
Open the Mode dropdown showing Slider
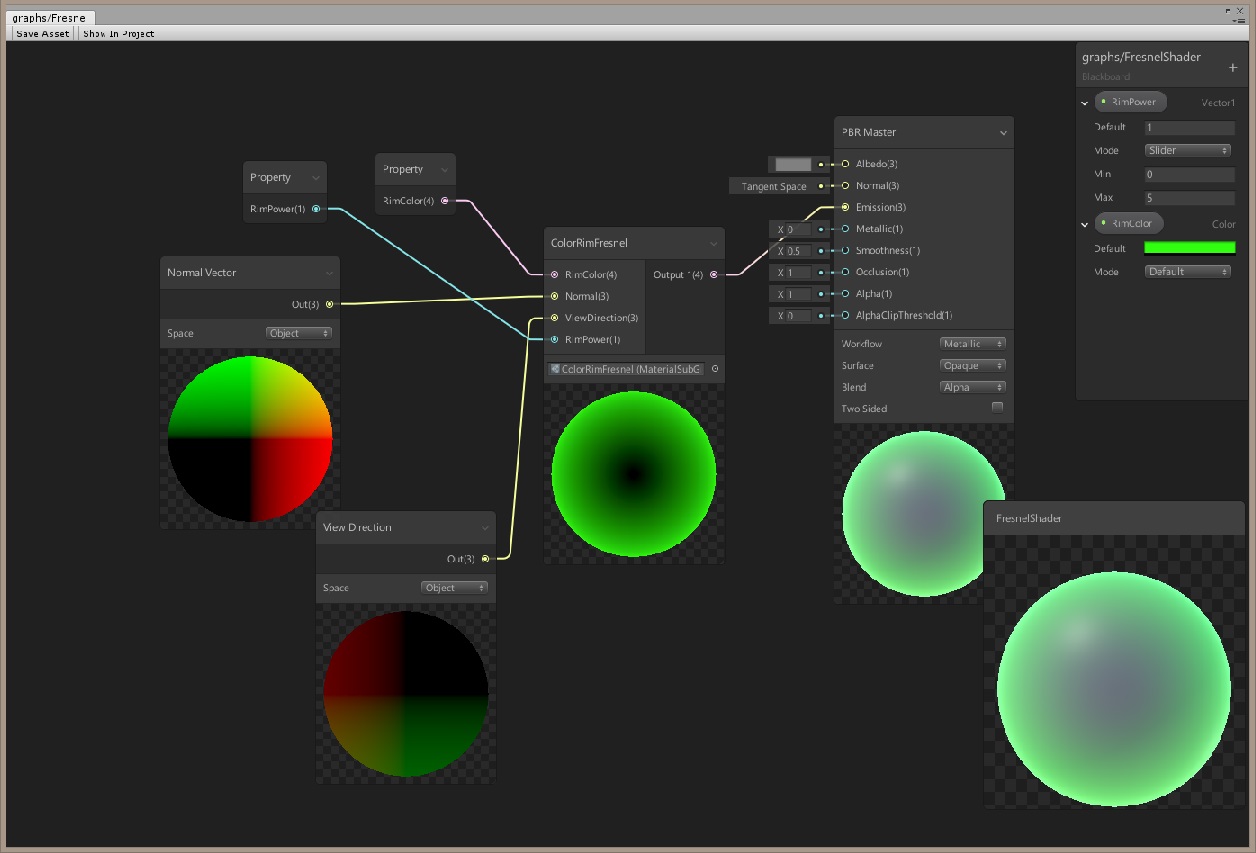coord(1187,149)
